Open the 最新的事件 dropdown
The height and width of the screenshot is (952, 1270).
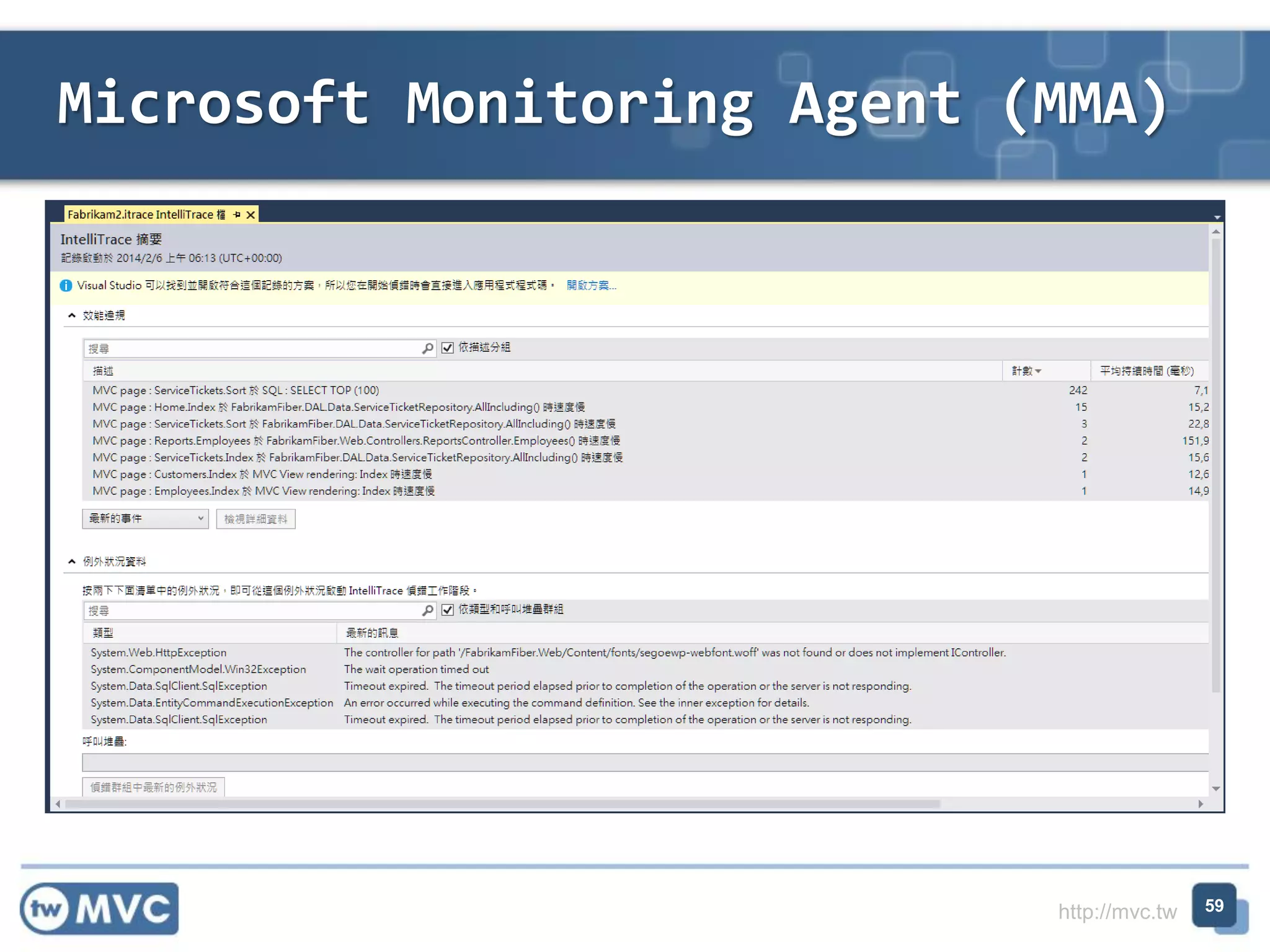coord(145,519)
